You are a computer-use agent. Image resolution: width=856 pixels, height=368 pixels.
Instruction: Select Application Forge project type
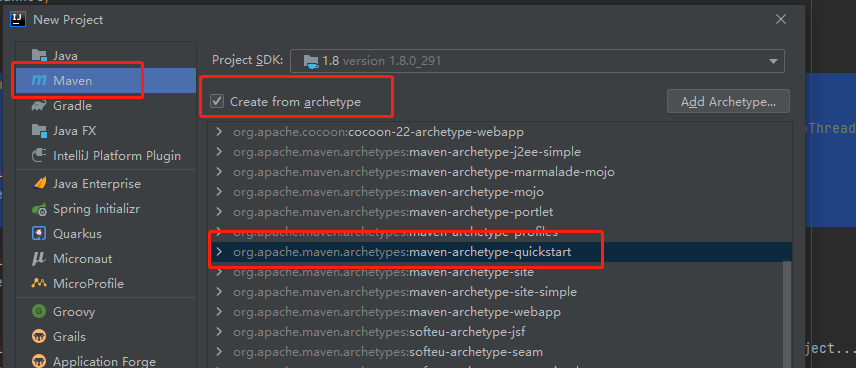pyautogui.click(x=106, y=361)
